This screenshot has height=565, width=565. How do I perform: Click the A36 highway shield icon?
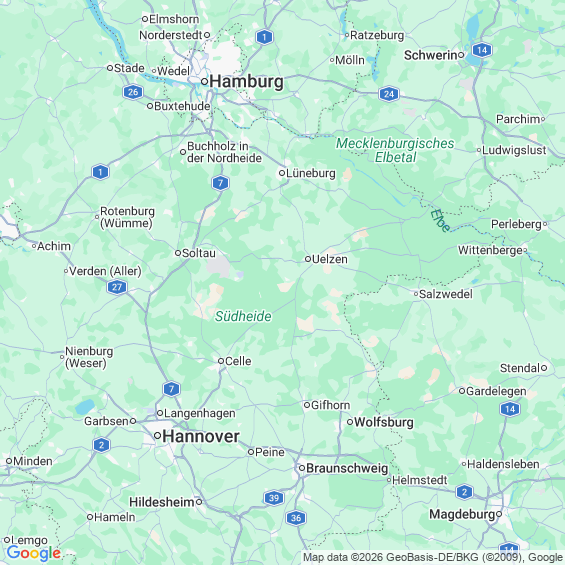coord(296,518)
